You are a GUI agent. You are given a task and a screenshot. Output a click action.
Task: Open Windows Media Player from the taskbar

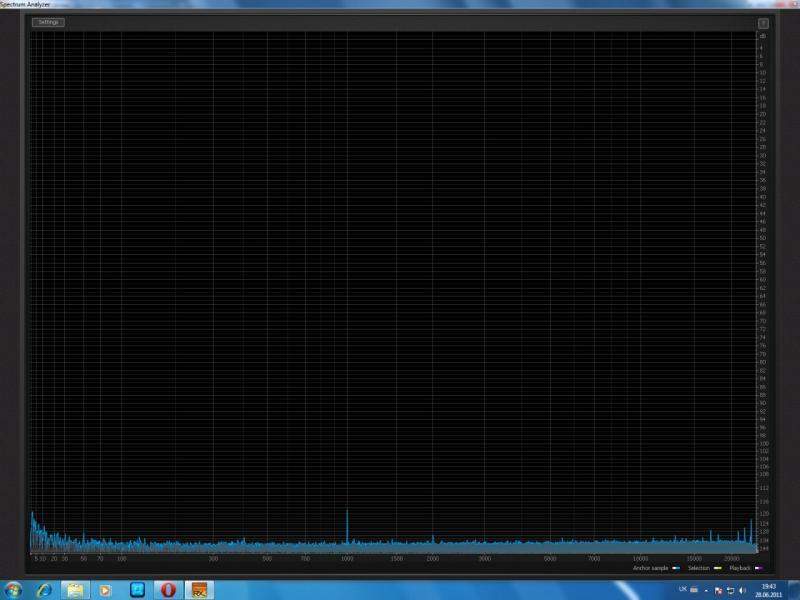pyautogui.click(x=105, y=590)
